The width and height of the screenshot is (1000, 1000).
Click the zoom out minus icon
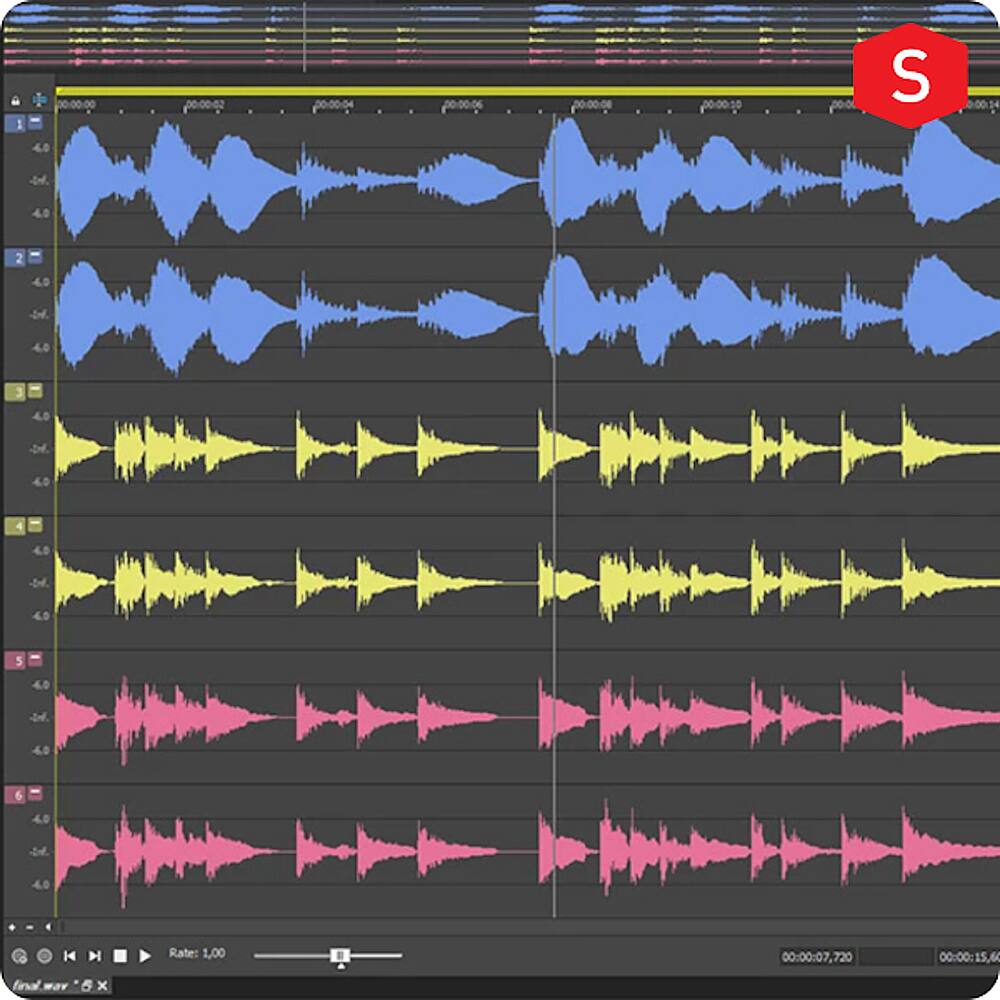tap(30, 927)
